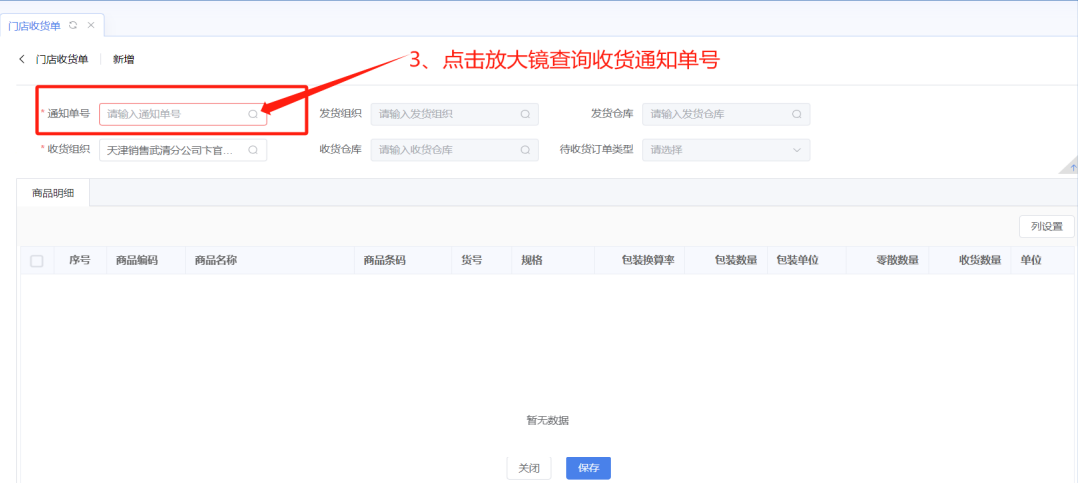
Task: Collapse form using the up arrow at right edge
Action: (1072, 167)
